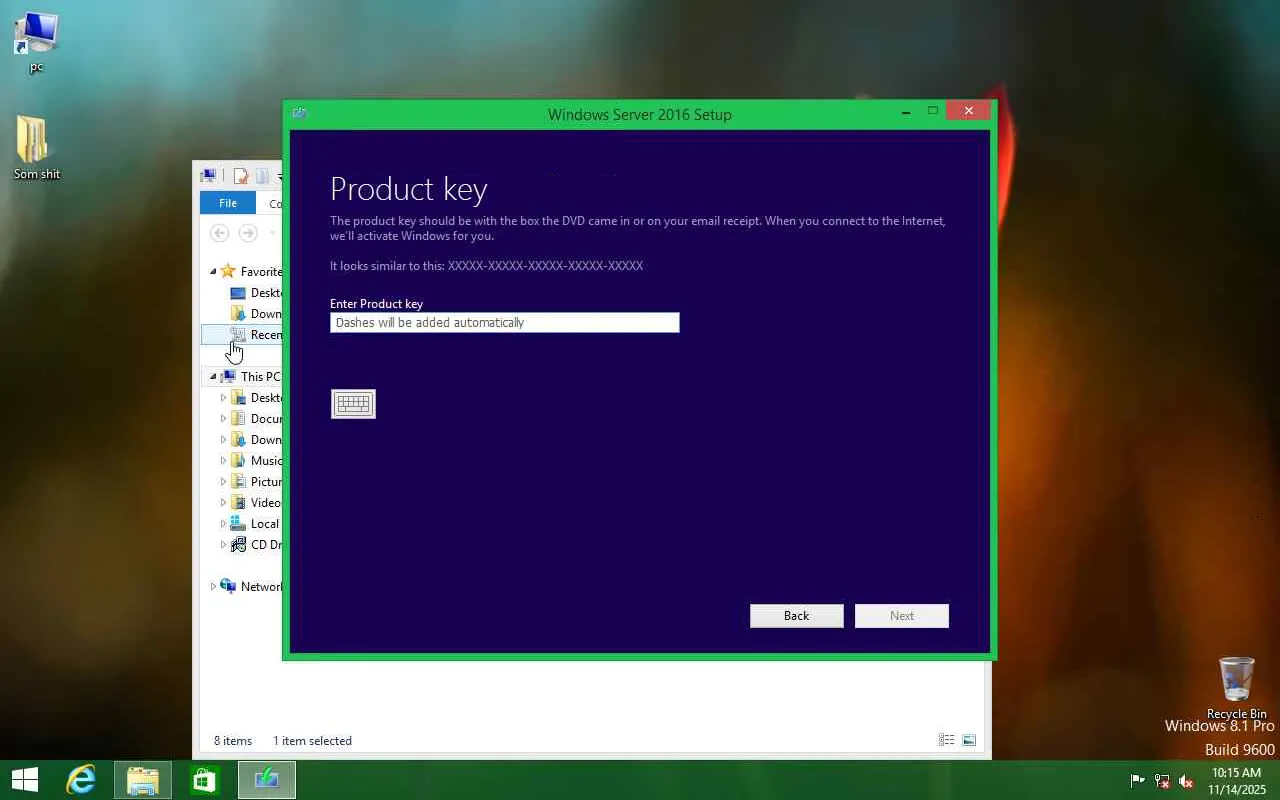Click the File Explorer window system icon
Viewport: 1280px width, 800px height.
pos(208,176)
